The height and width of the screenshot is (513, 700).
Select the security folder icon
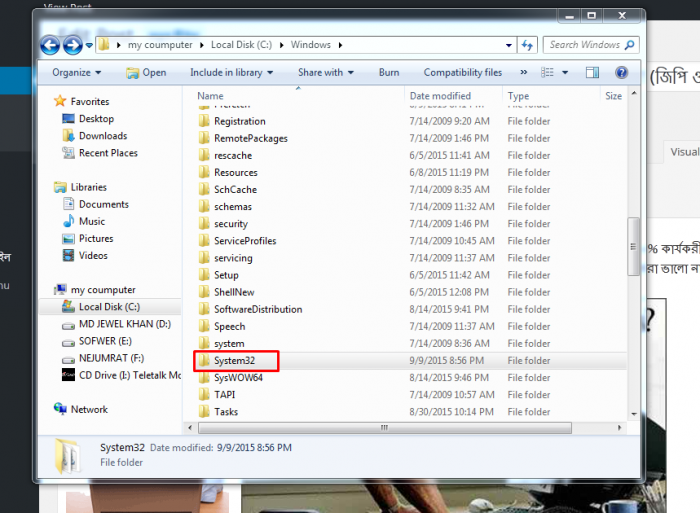point(204,224)
